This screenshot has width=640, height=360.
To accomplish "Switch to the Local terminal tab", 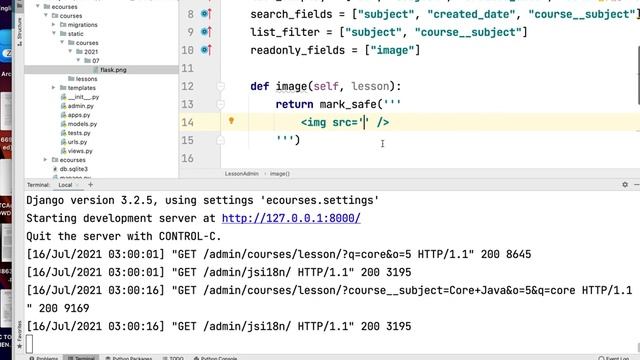I will pyautogui.click(x=65, y=185).
